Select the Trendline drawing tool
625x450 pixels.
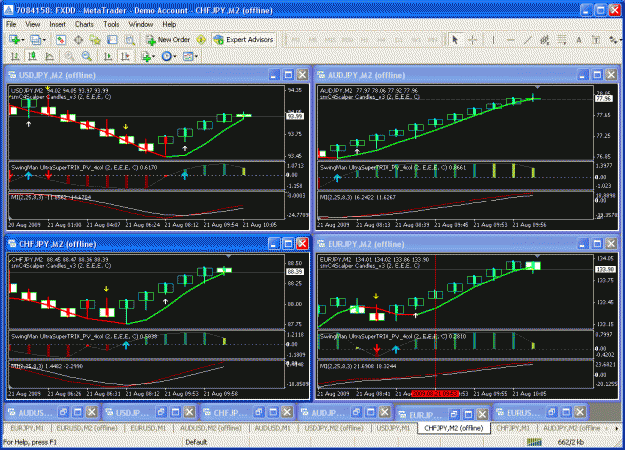(528, 40)
